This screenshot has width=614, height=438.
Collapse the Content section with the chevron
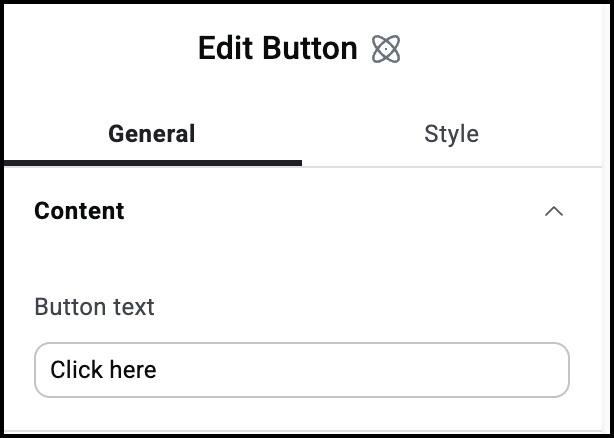coord(554,211)
